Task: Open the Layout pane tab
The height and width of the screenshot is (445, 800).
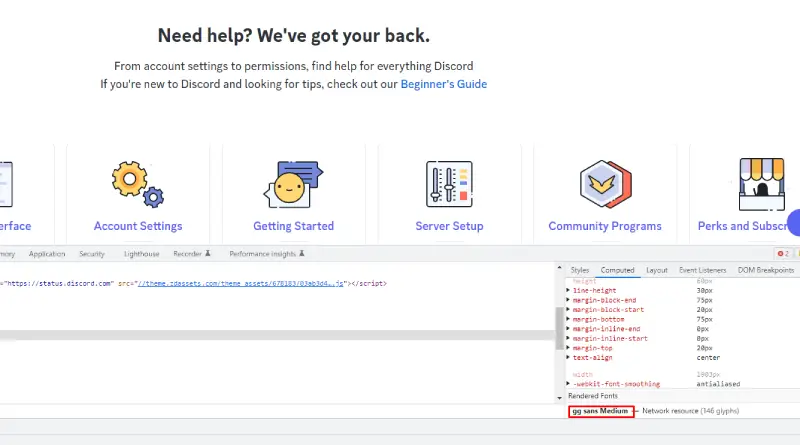Action: click(657, 270)
